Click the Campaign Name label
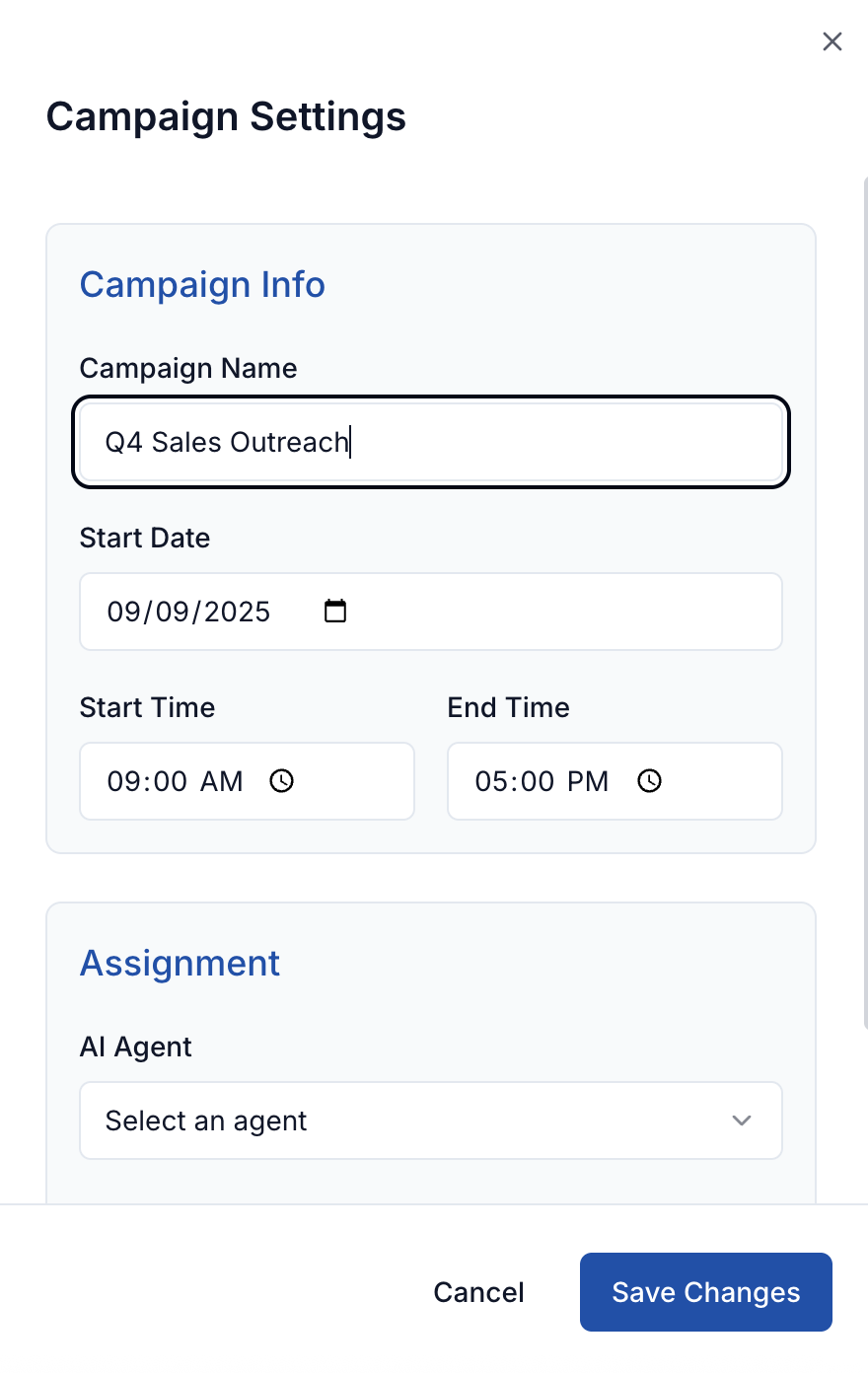The height and width of the screenshot is (1373, 868). 188,368
